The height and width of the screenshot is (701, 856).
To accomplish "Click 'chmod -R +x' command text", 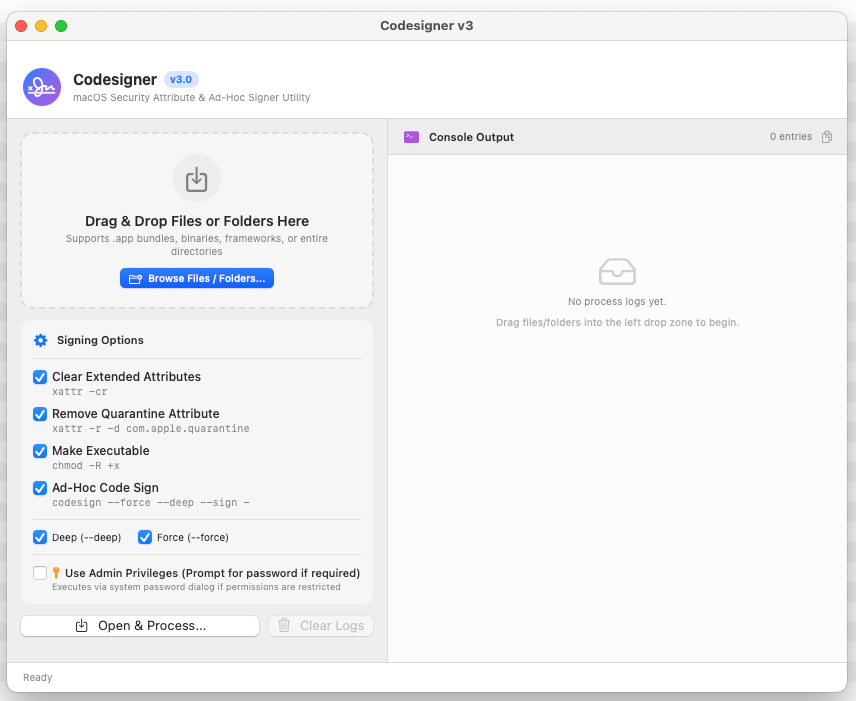I will [x=86, y=466].
